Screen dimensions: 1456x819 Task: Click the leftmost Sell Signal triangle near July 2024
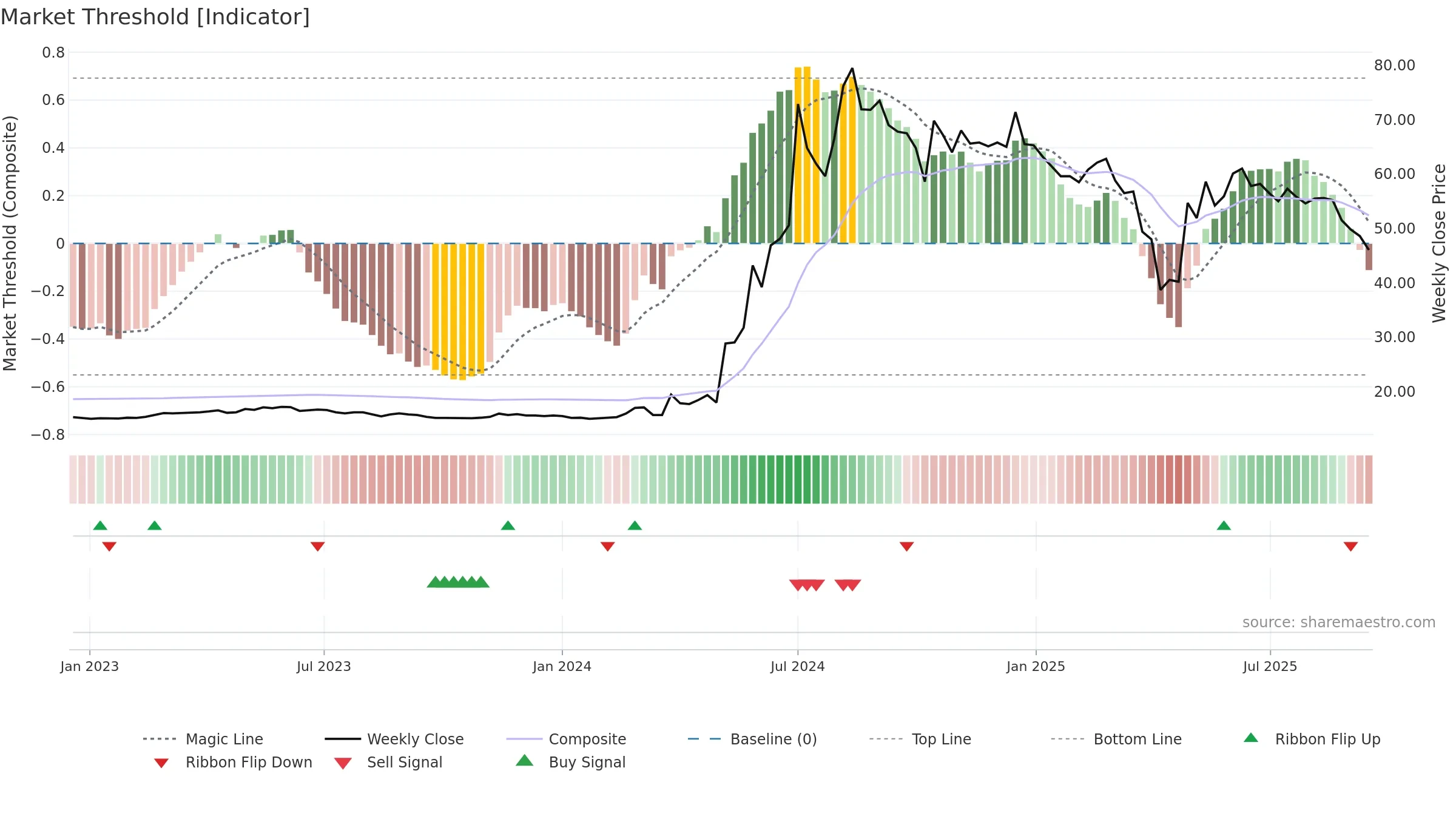point(797,585)
